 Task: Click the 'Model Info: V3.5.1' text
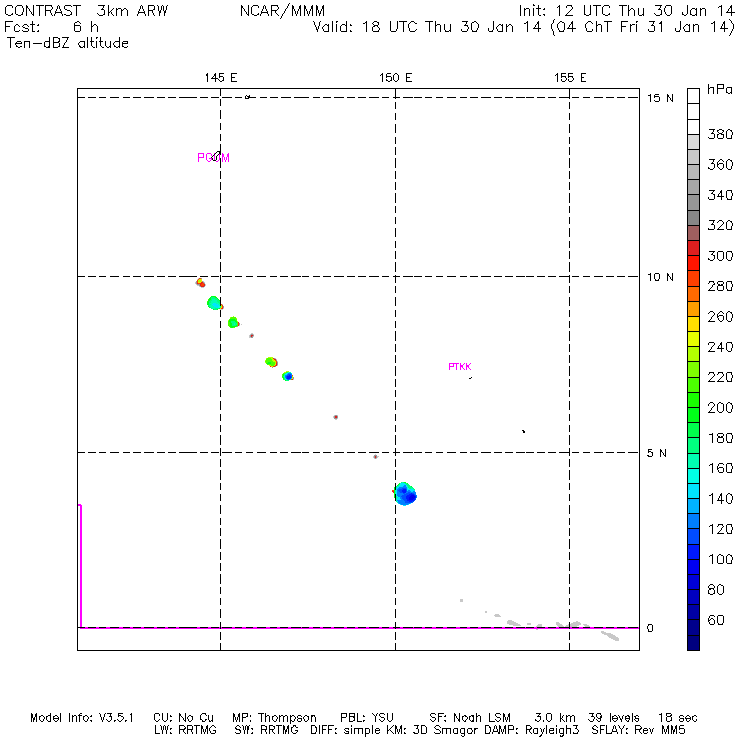pyautogui.click(x=82, y=718)
